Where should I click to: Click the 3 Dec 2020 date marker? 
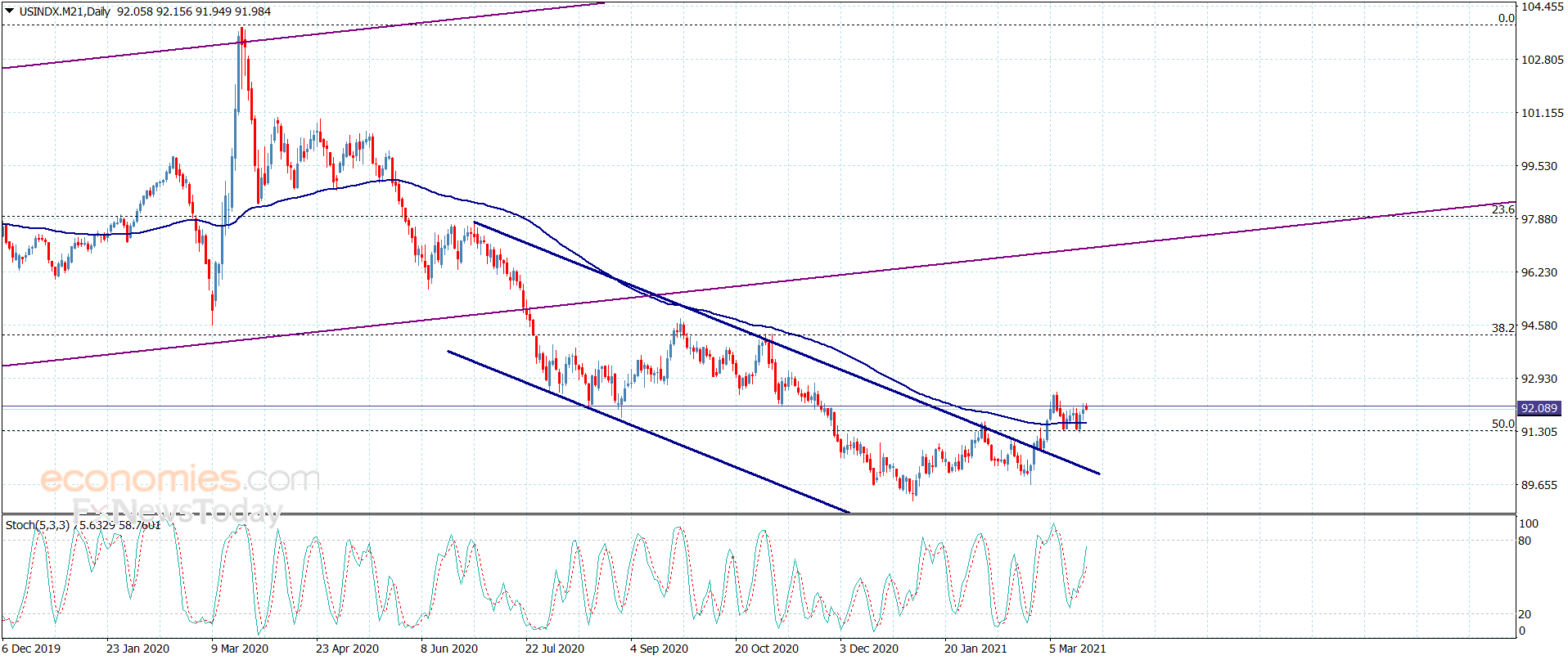(869, 649)
